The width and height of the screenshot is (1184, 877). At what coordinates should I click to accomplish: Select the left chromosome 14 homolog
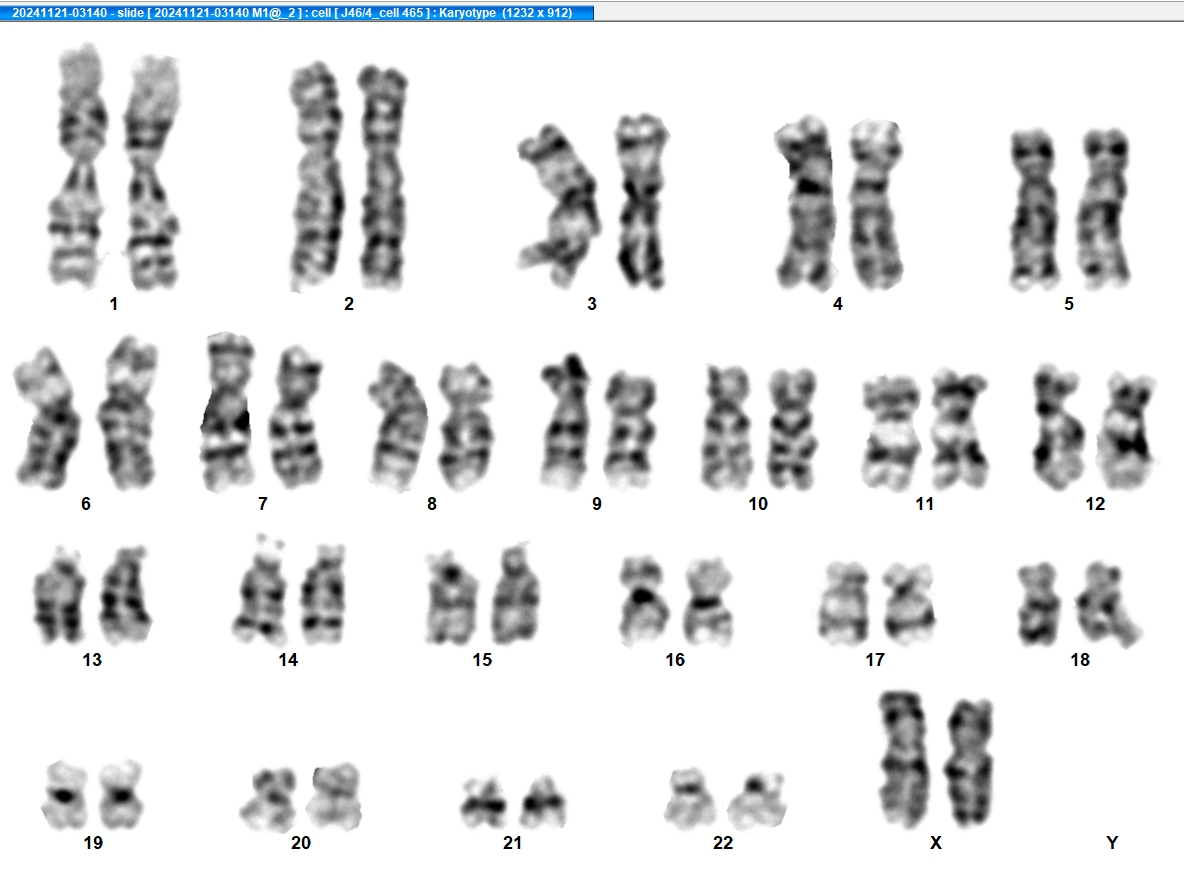(x=261, y=591)
